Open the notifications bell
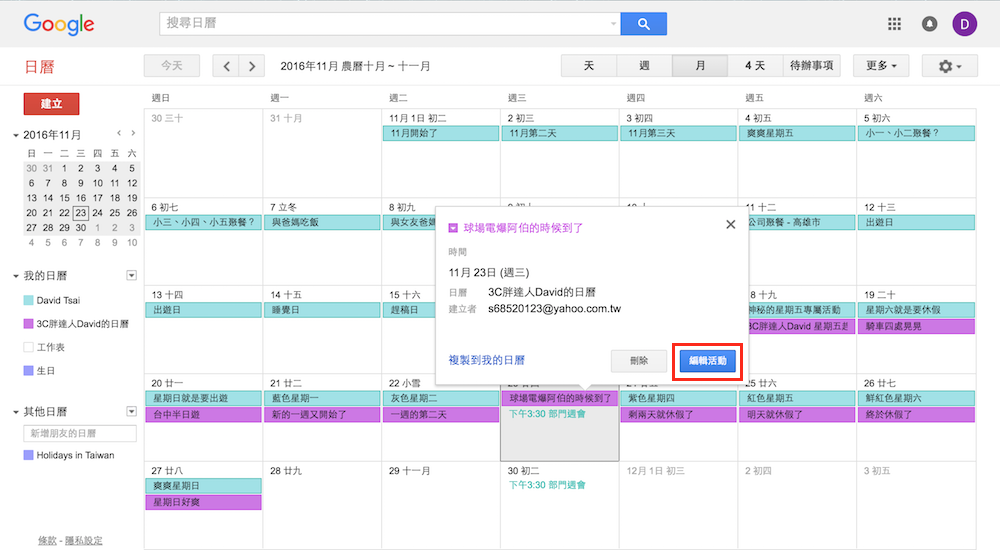The image size is (1000, 550). tap(929, 24)
